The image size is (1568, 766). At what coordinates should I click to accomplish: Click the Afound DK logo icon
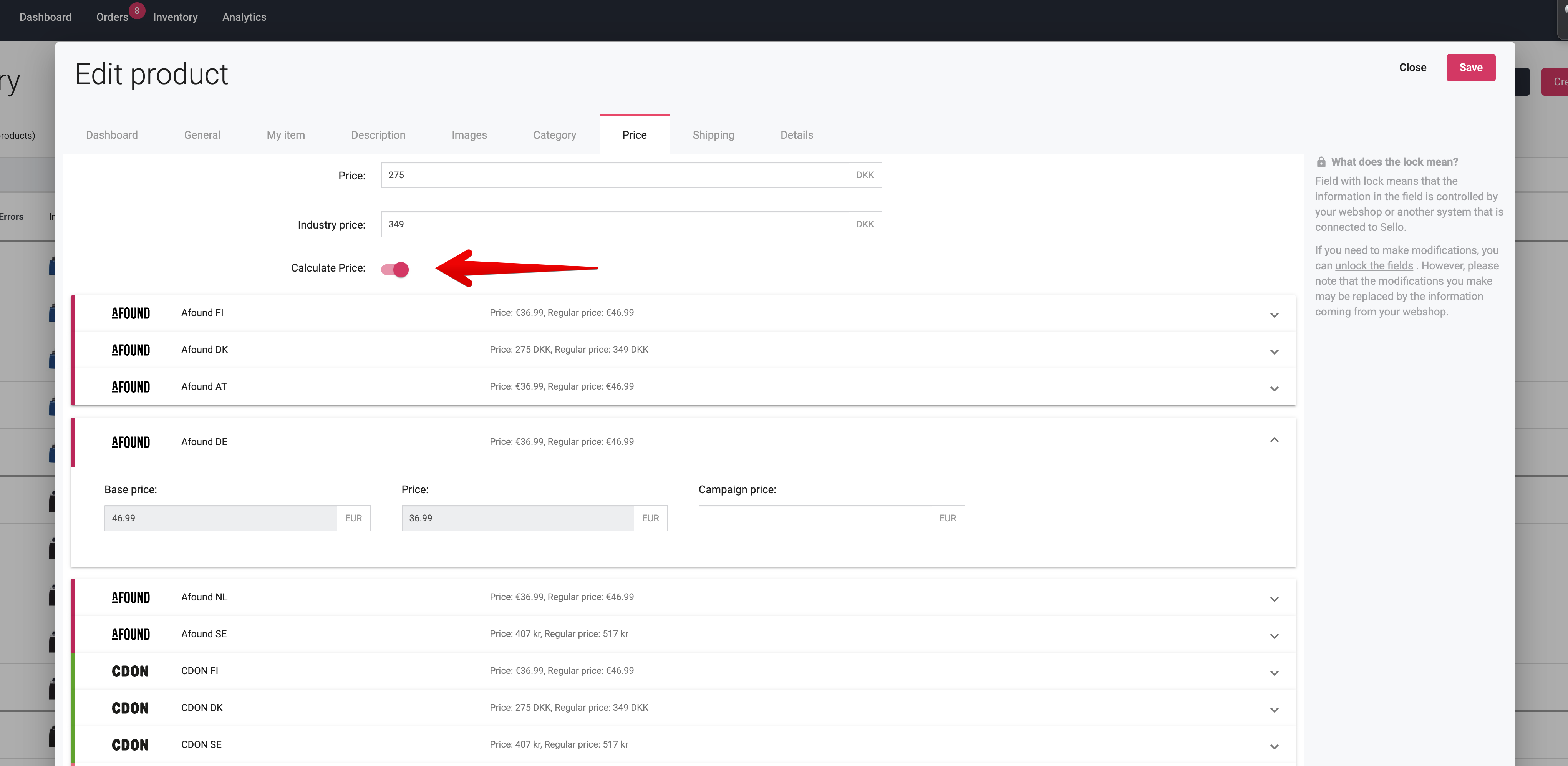click(131, 350)
